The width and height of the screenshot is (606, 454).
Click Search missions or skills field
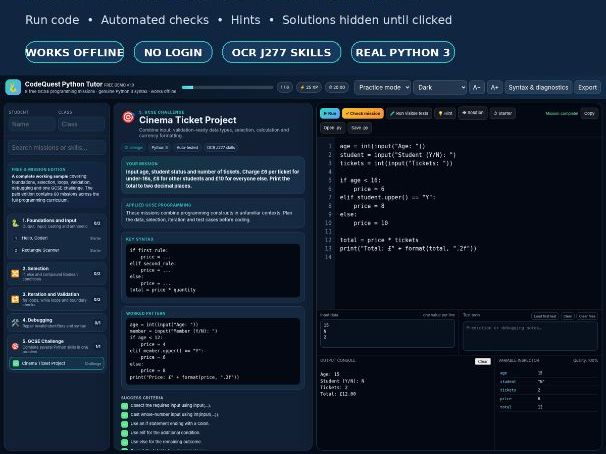(x=56, y=148)
